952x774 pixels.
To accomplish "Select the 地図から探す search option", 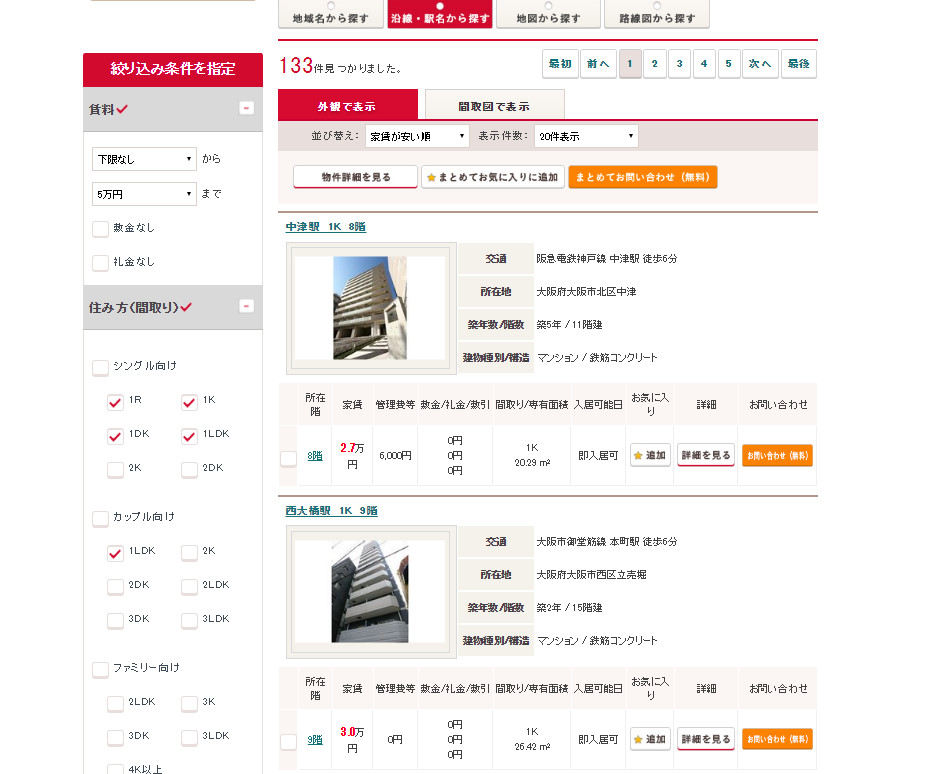I will pyautogui.click(x=548, y=13).
